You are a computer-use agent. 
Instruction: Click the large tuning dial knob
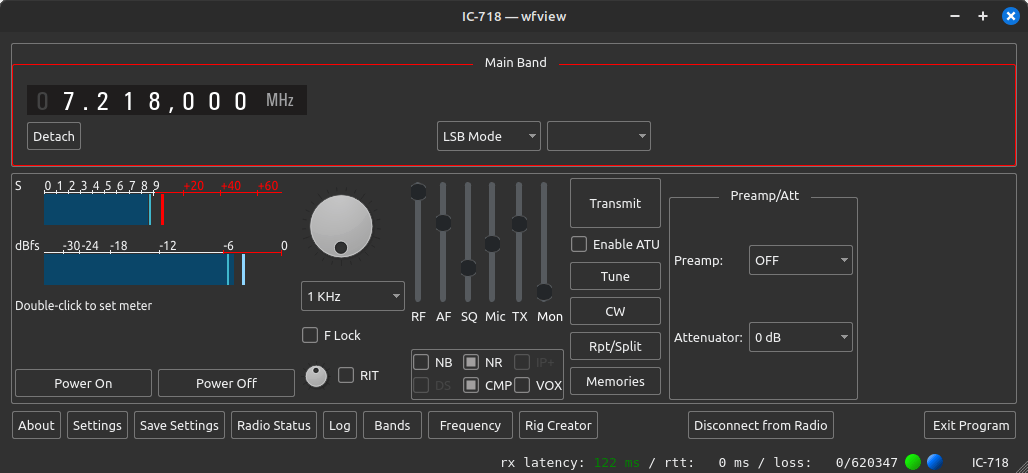(341, 227)
